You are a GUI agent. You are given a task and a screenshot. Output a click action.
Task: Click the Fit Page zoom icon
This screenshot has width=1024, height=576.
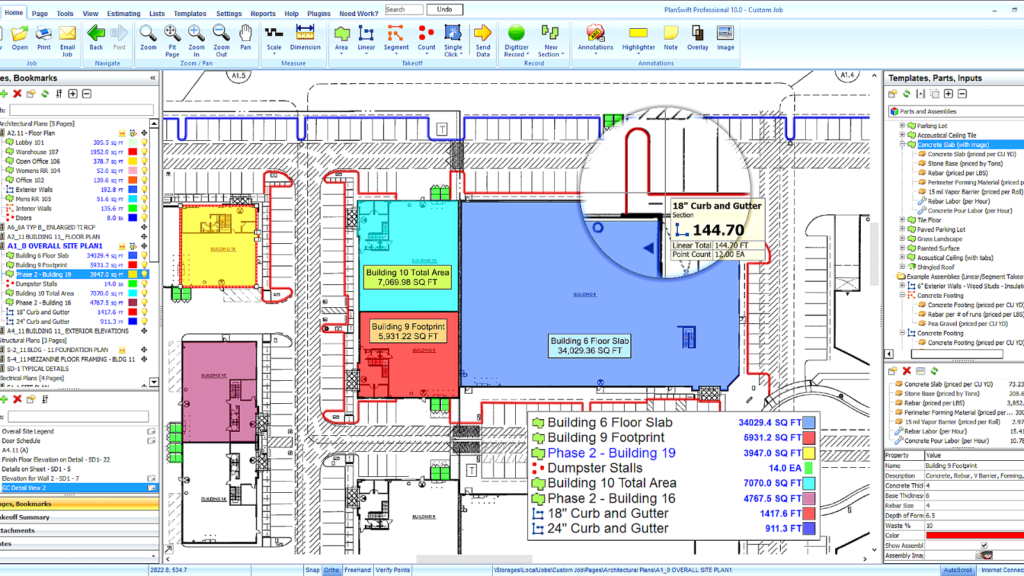click(x=172, y=38)
